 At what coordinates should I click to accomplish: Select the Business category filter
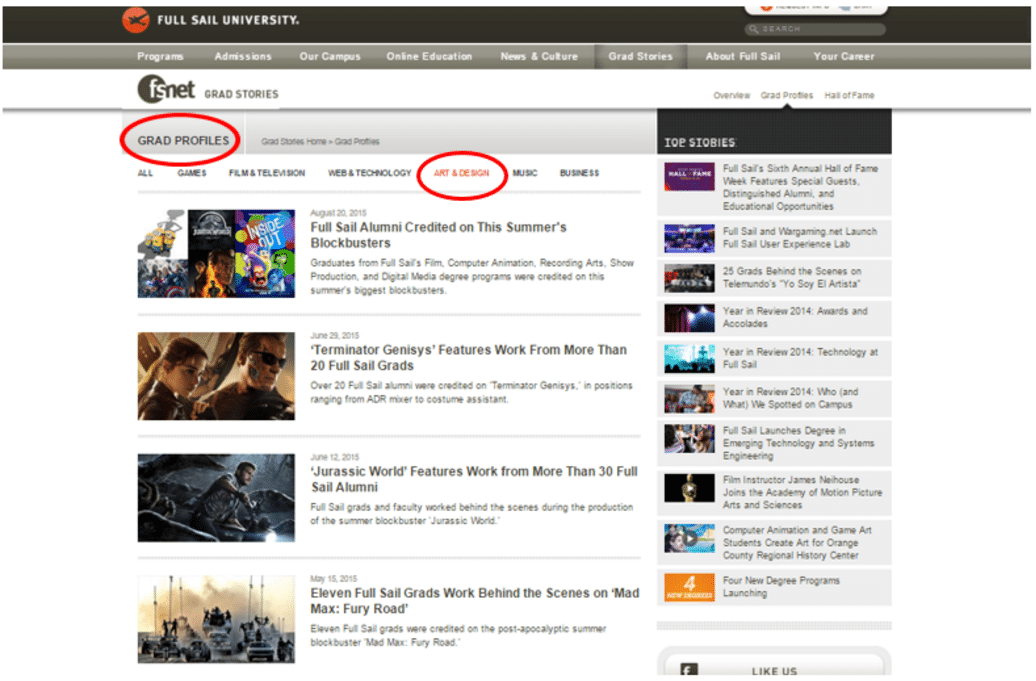tap(579, 173)
